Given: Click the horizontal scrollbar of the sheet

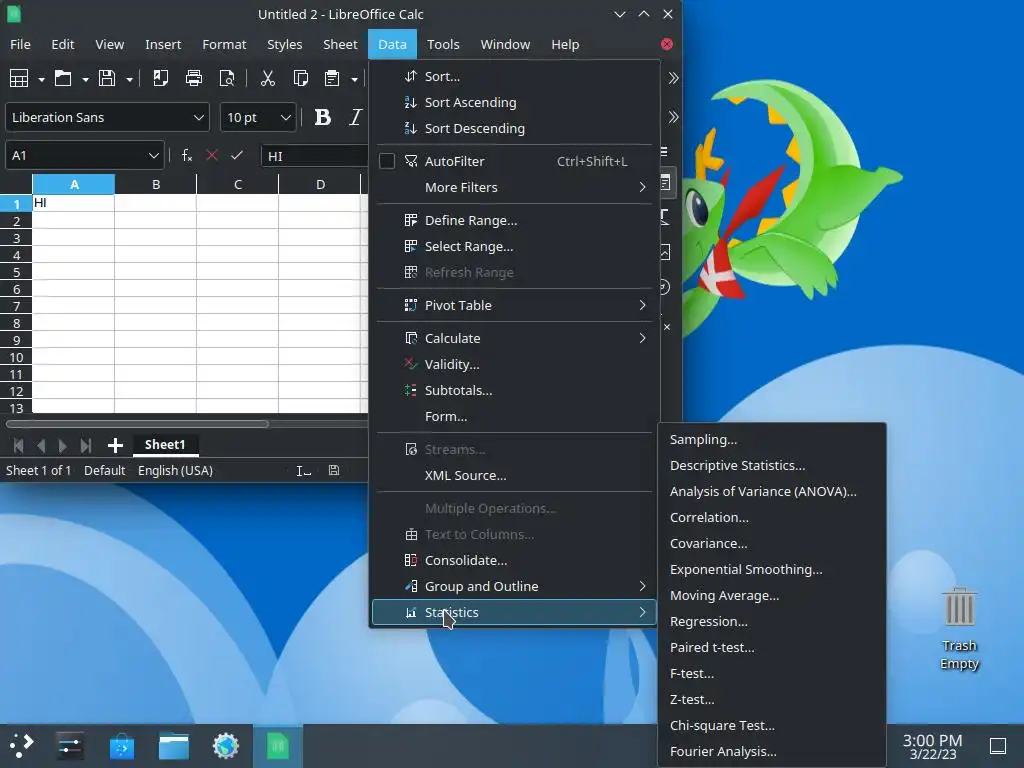Looking at the screenshot, I should [137, 424].
